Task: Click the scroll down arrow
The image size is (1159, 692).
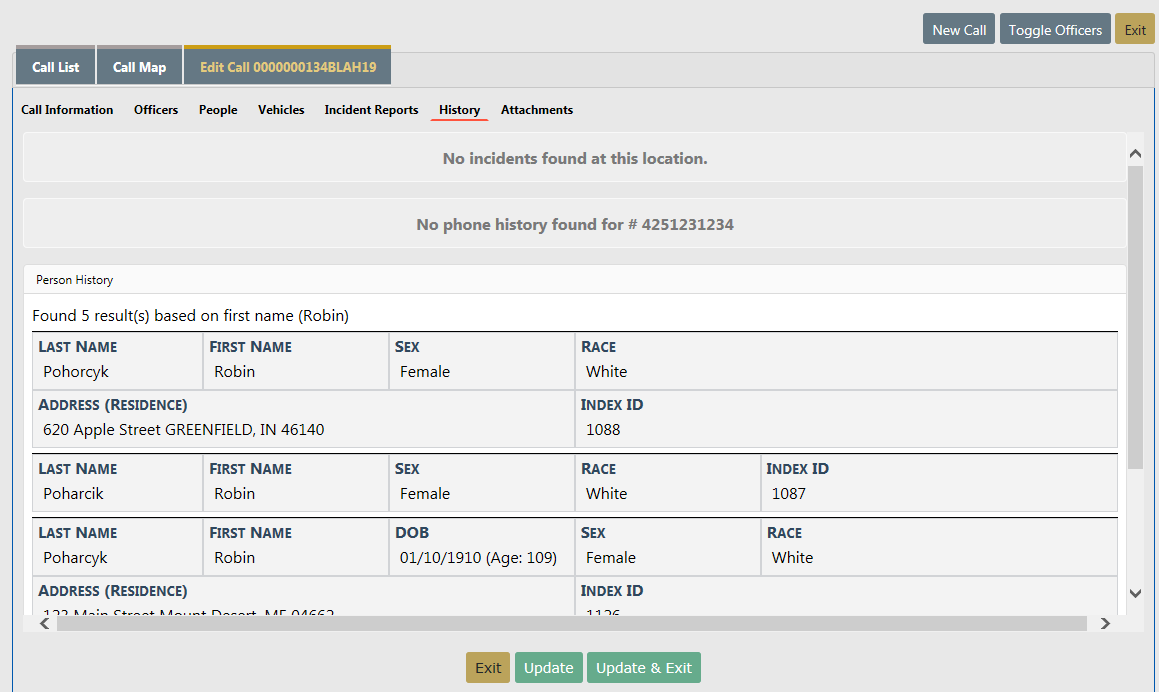Action: pyautogui.click(x=1135, y=593)
